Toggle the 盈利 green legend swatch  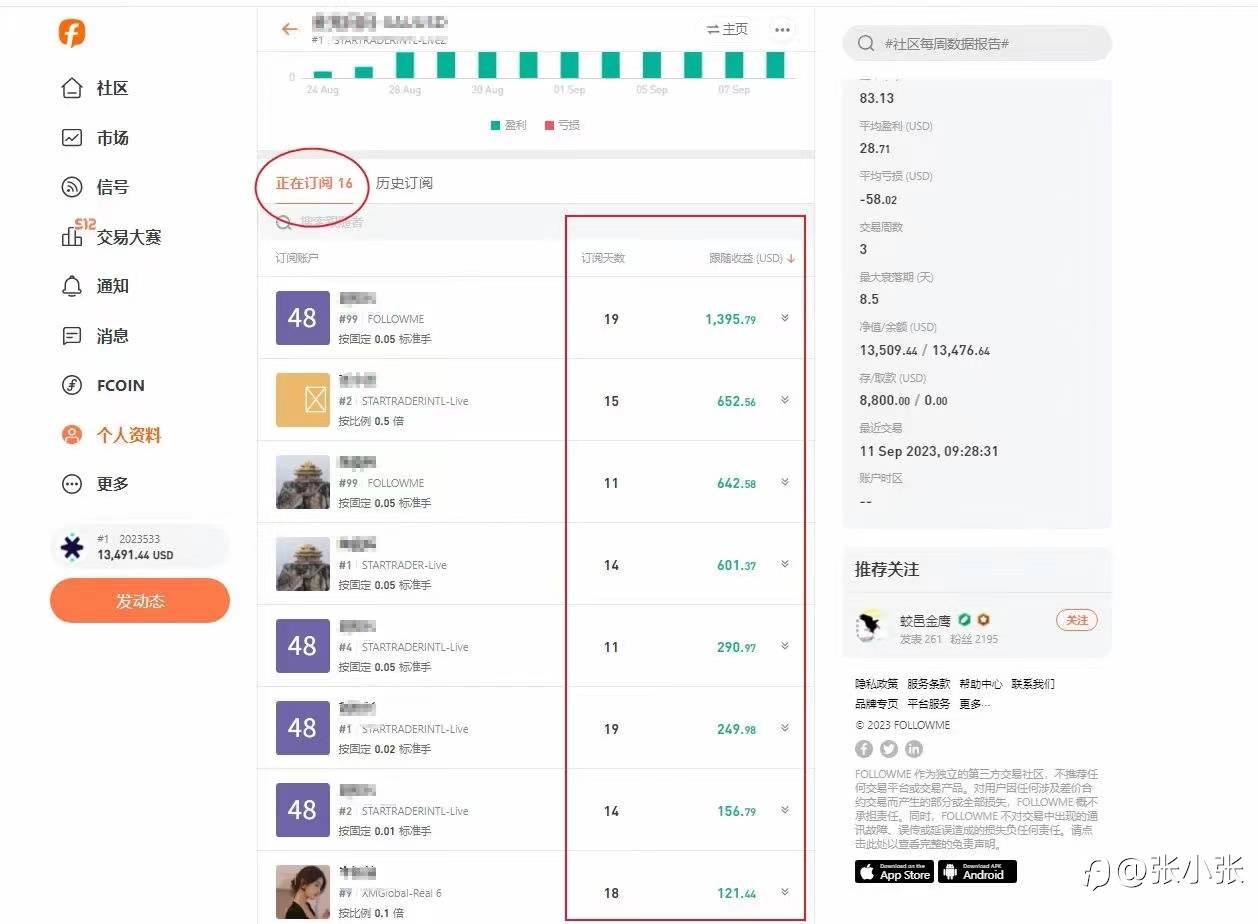[x=495, y=125]
